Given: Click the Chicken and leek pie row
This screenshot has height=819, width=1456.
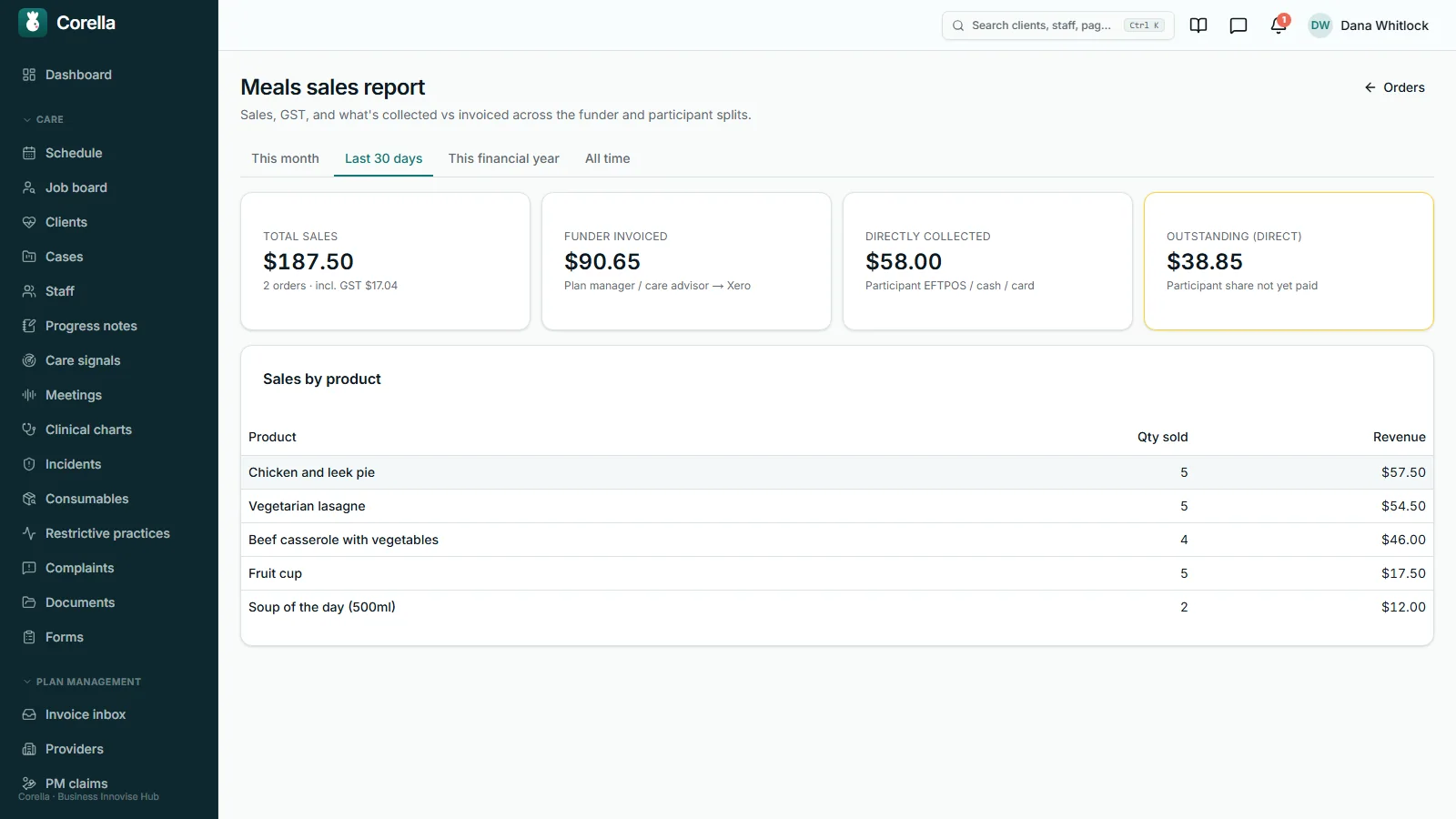Looking at the screenshot, I should pyautogui.click(x=837, y=472).
